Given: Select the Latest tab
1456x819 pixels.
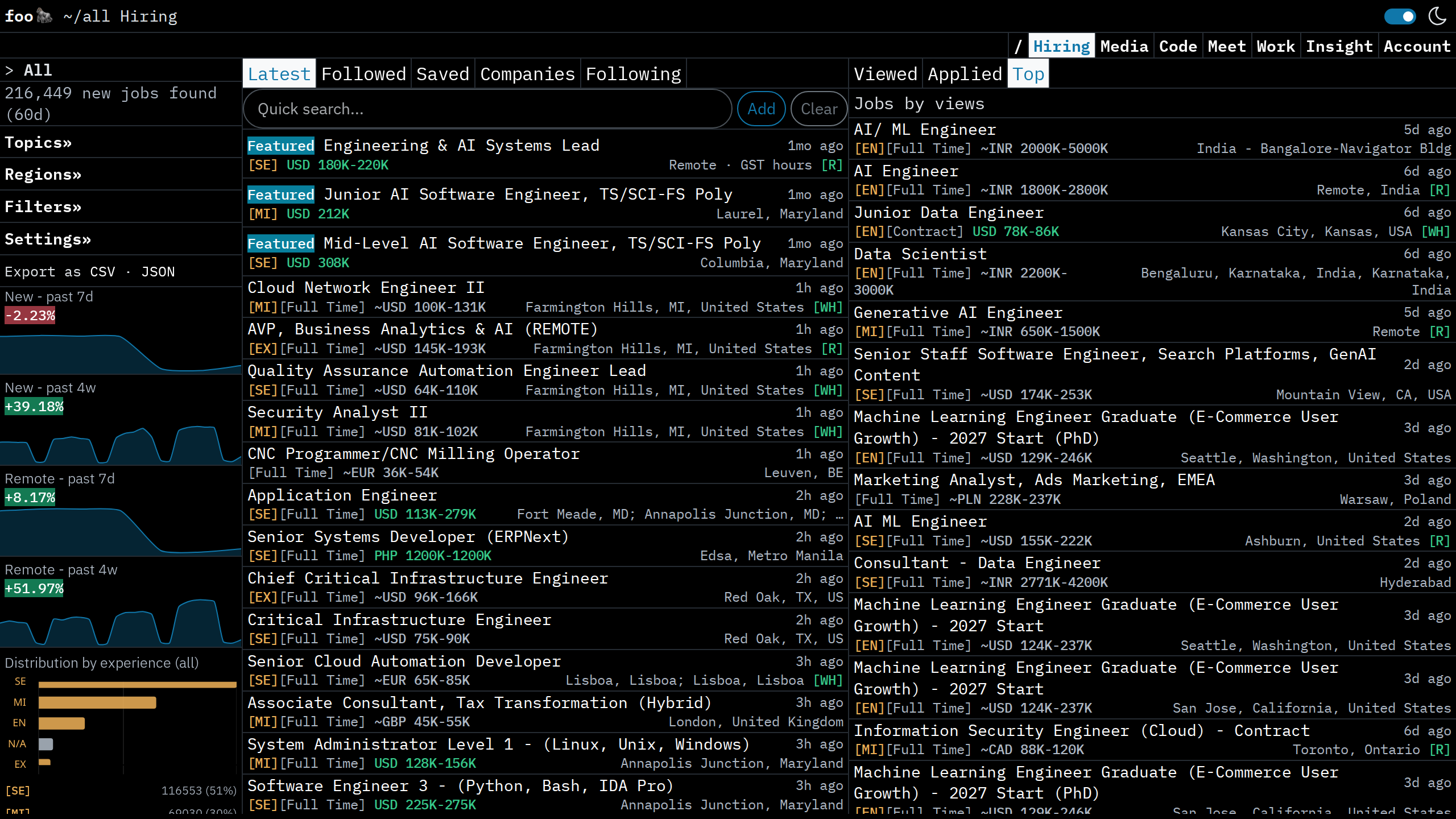Looking at the screenshot, I should coord(279,74).
